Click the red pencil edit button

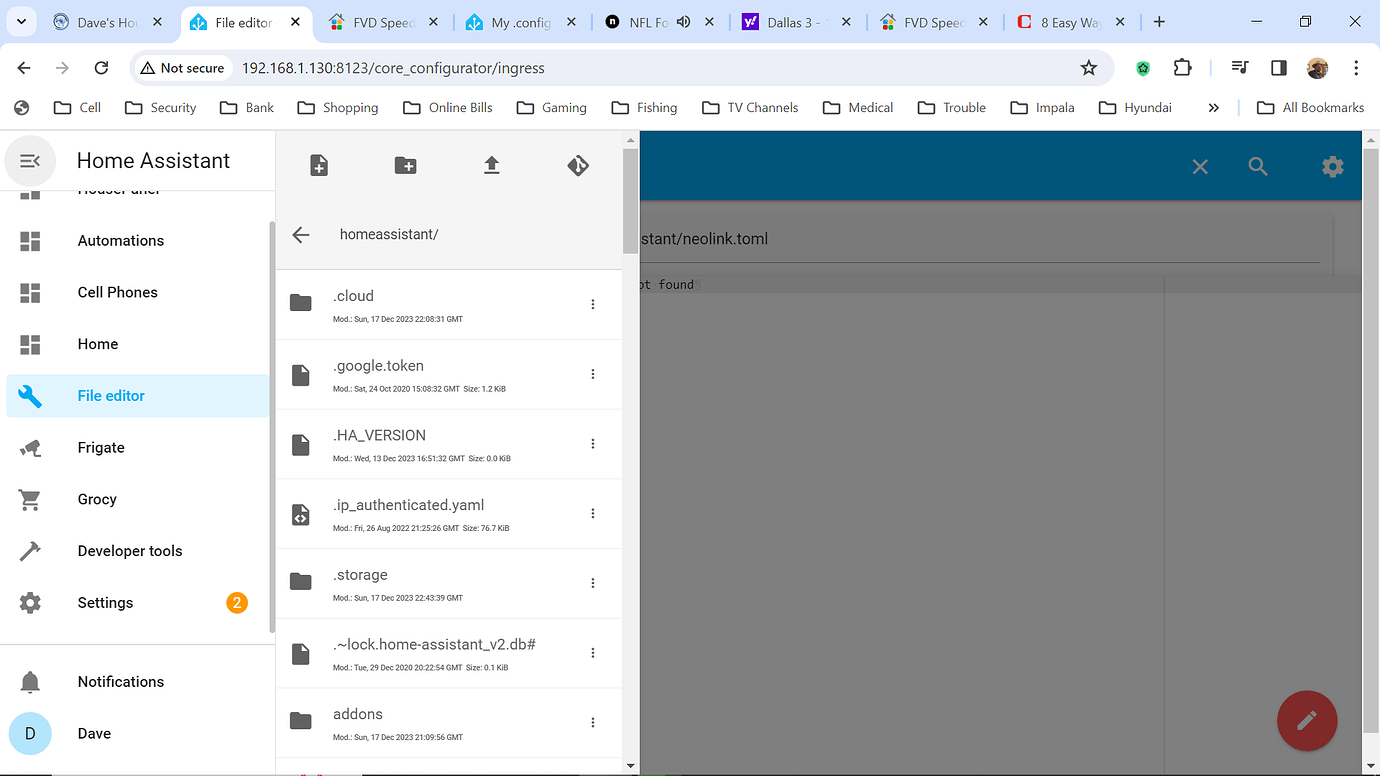tap(1307, 720)
